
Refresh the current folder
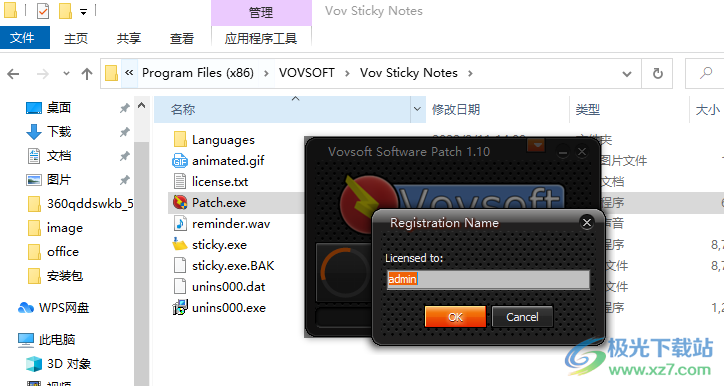658,73
